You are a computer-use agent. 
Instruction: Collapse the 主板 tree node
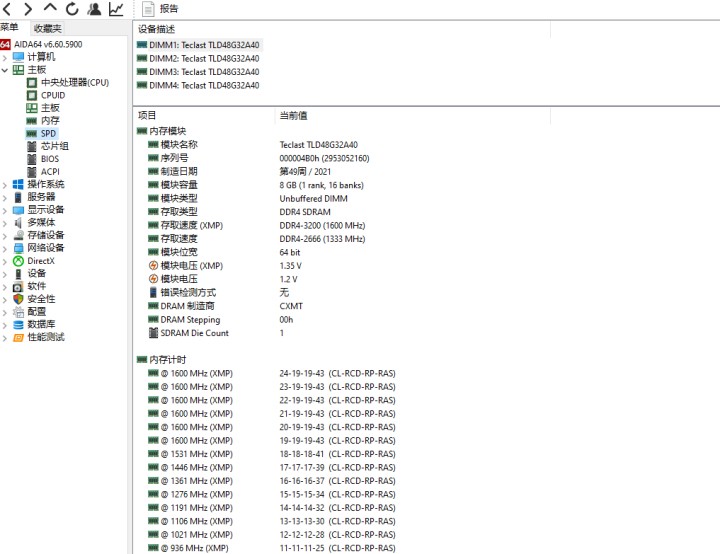pyautogui.click(x=5, y=70)
